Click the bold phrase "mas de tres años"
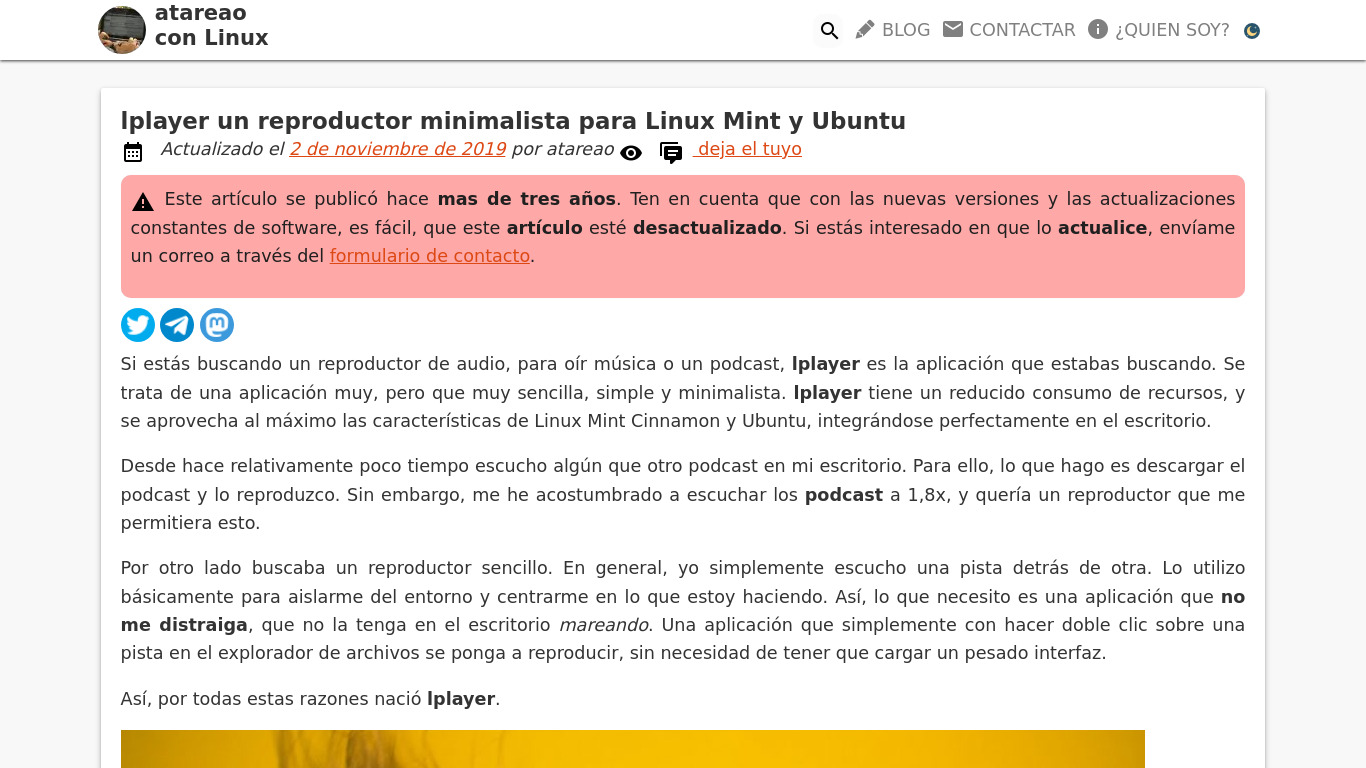The image size is (1366, 768). pyautogui.click(x=526, y=199)
